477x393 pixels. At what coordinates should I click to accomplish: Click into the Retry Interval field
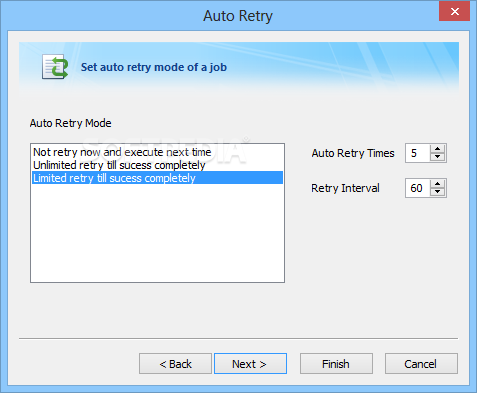pyautogui.click(x=418, y=188)
